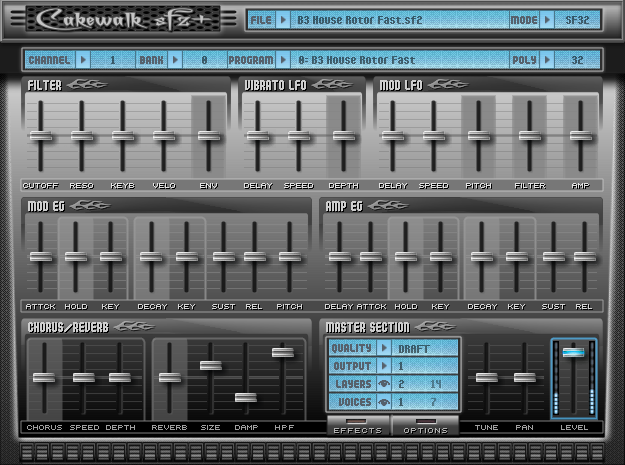The width and height of the screenshot is (625, 465).
Task: Click the filter RESO slider handle
Action: [82, 136]
